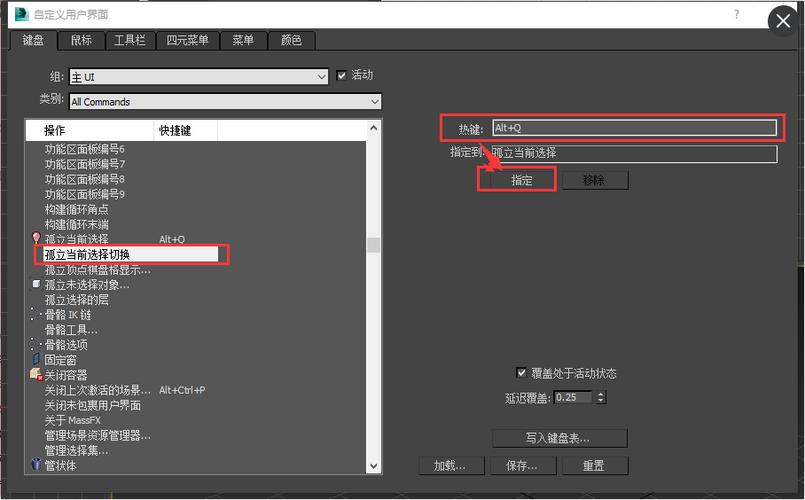Click the 指定 button

[522, 180]
